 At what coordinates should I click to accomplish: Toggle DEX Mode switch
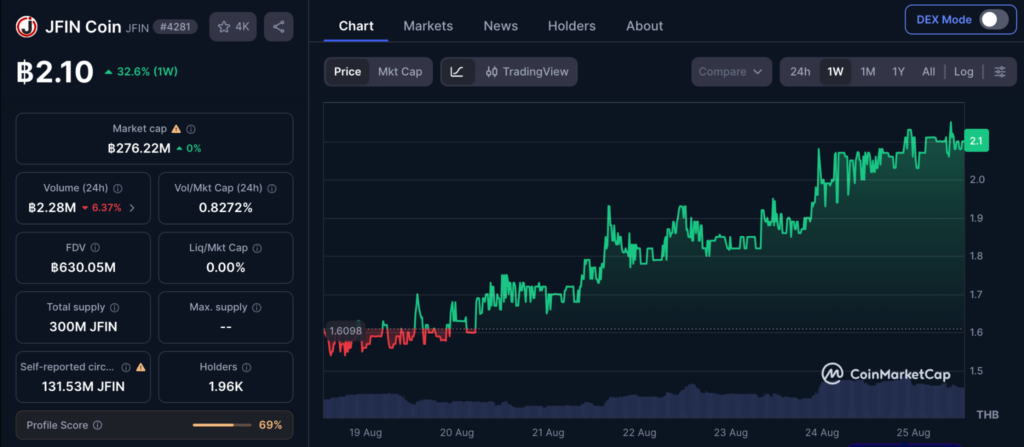point(994,20)
